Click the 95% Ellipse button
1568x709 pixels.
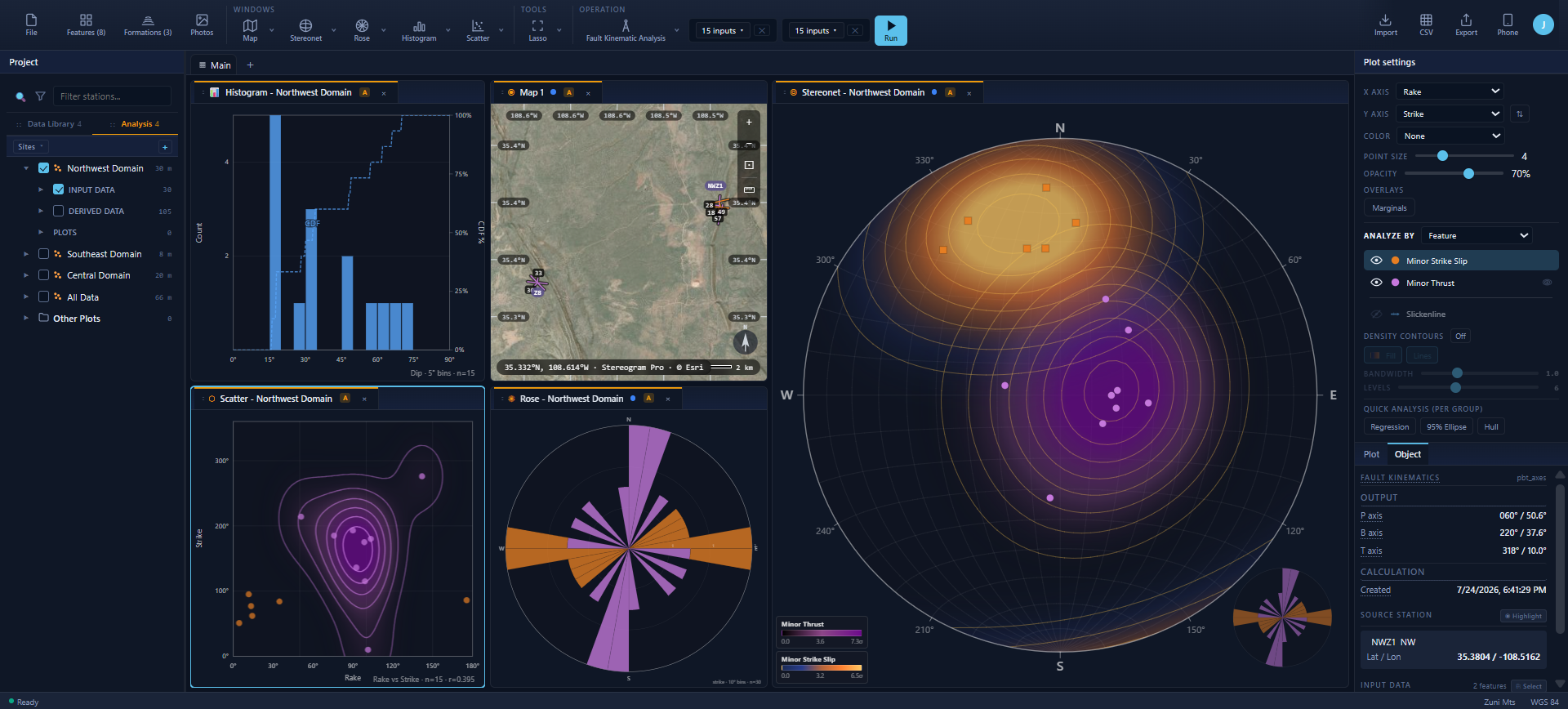coord(1445,426)
